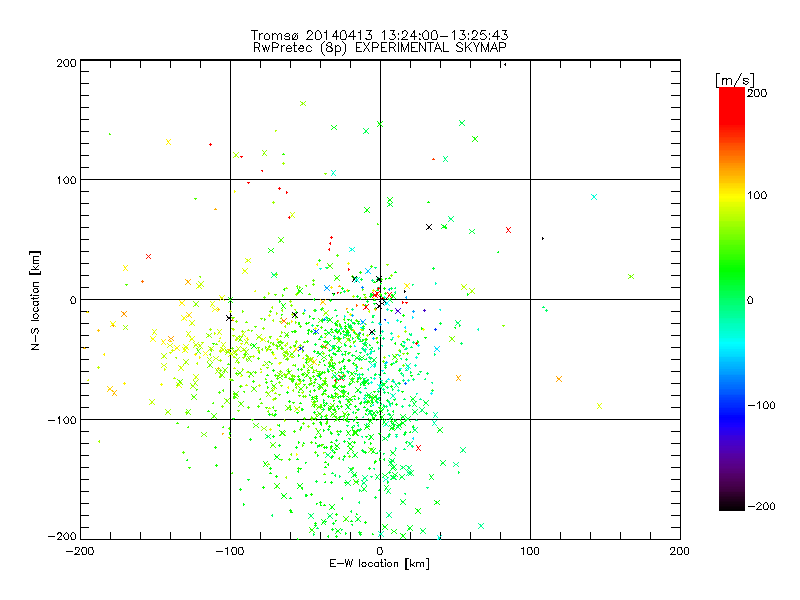This screenshot has height=600, width=800.
Task: Click the '[m/s]' colorbar unit label
Action: click(735, 80)
